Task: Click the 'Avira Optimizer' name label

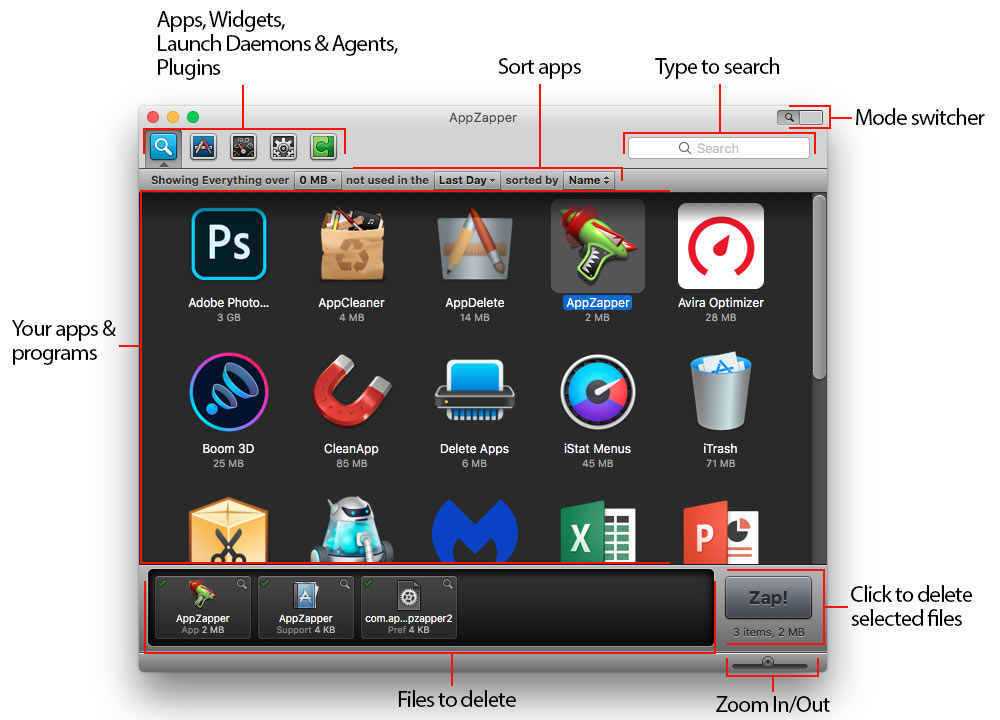Action: point(721,303)
